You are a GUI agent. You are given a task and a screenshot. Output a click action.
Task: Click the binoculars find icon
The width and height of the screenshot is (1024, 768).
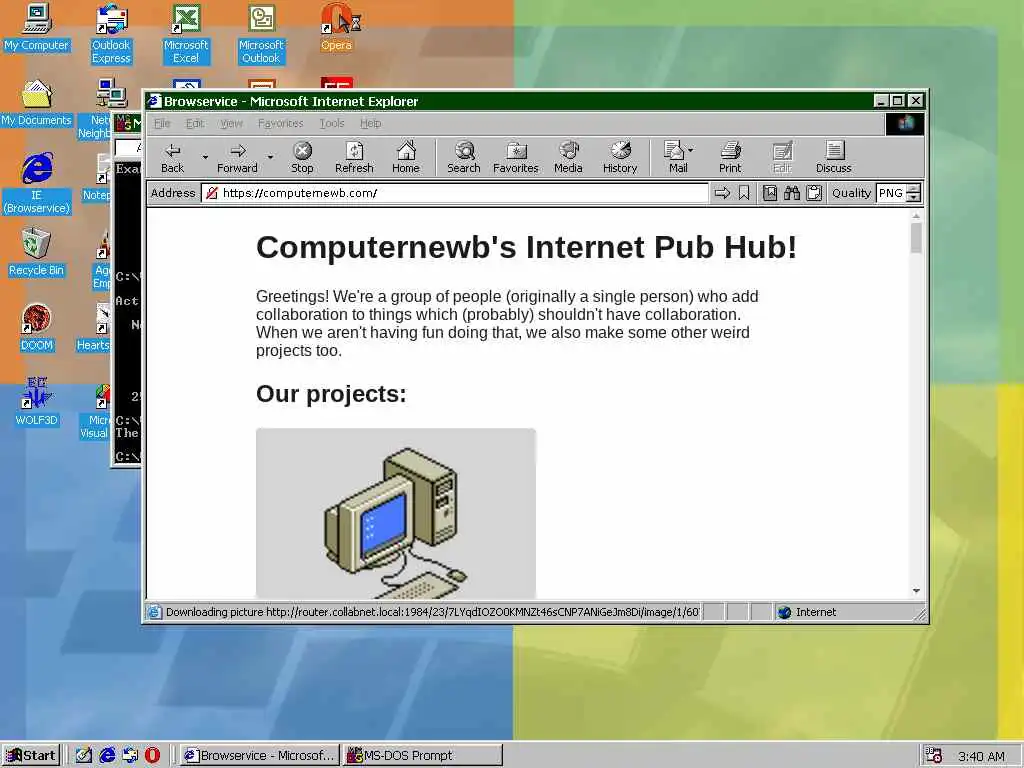coord(792,193)
